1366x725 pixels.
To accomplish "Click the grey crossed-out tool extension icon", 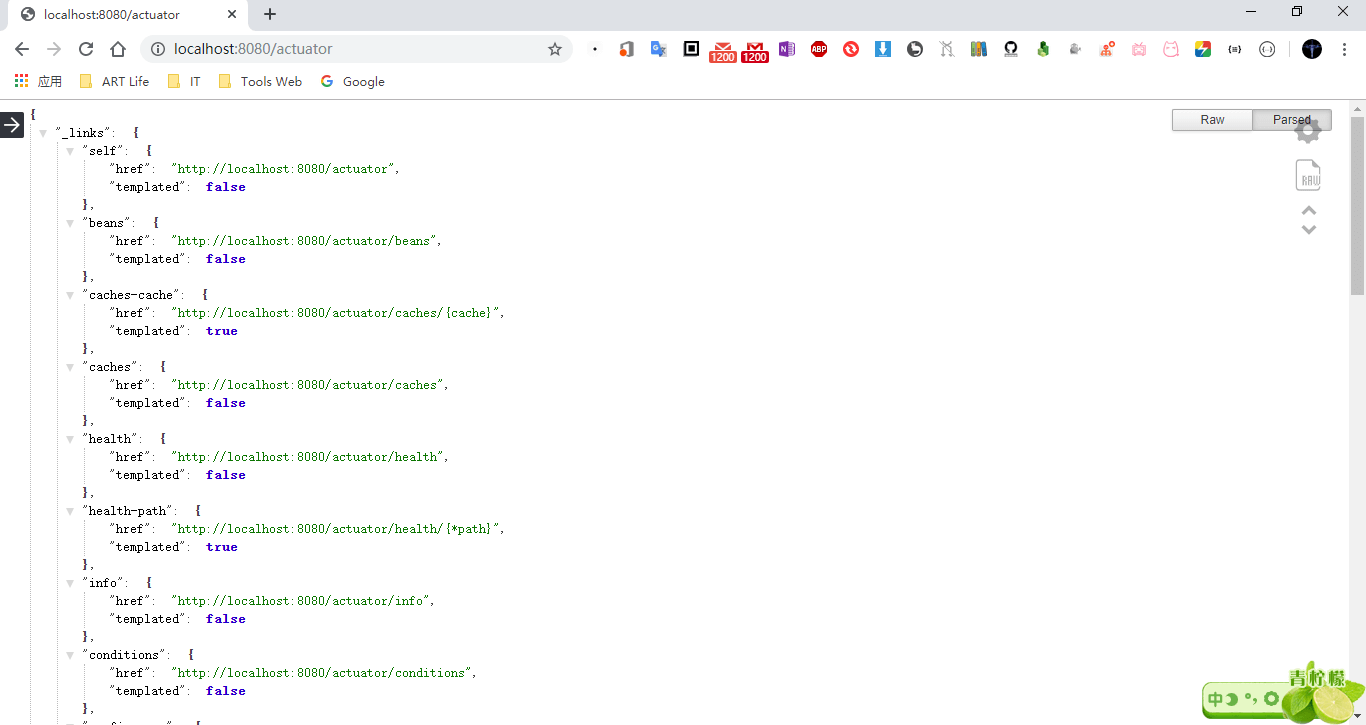I will (x=947, y=49).
